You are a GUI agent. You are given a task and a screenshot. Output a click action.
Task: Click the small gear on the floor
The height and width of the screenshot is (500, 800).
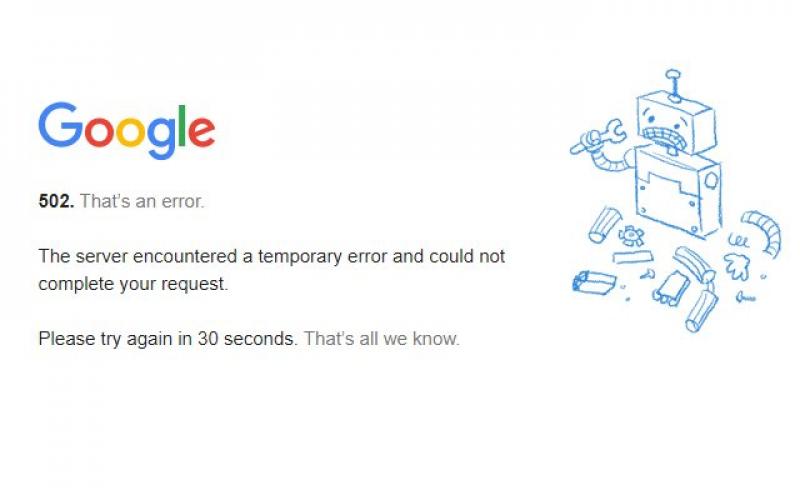[x=631, y=236]
